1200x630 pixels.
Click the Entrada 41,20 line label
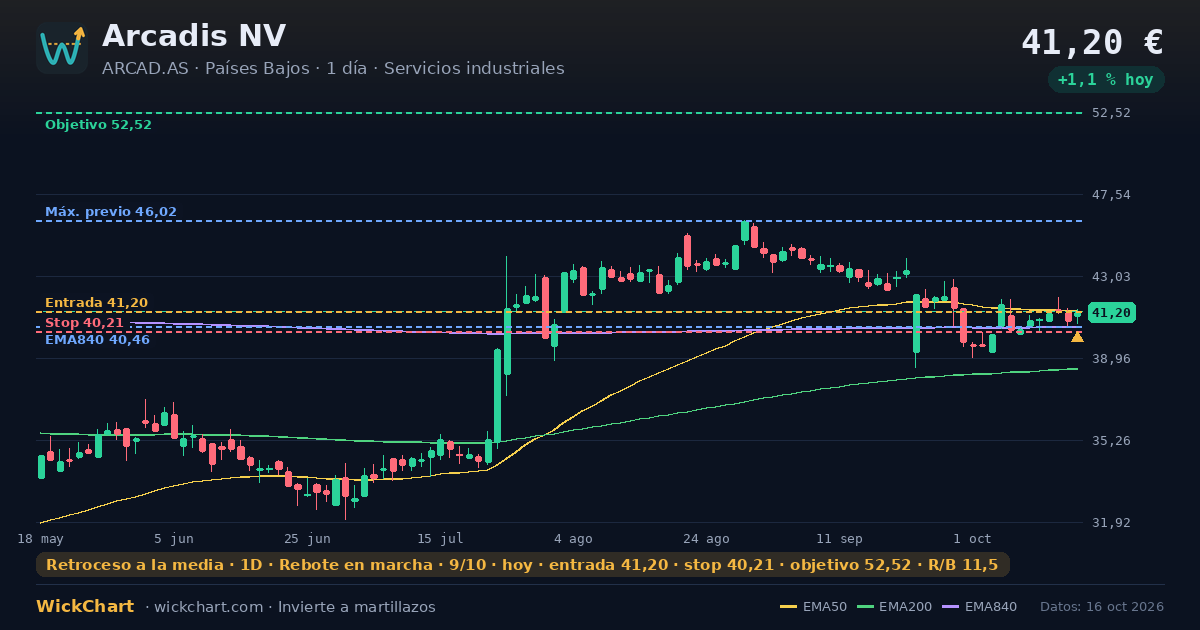pos(96,303)
